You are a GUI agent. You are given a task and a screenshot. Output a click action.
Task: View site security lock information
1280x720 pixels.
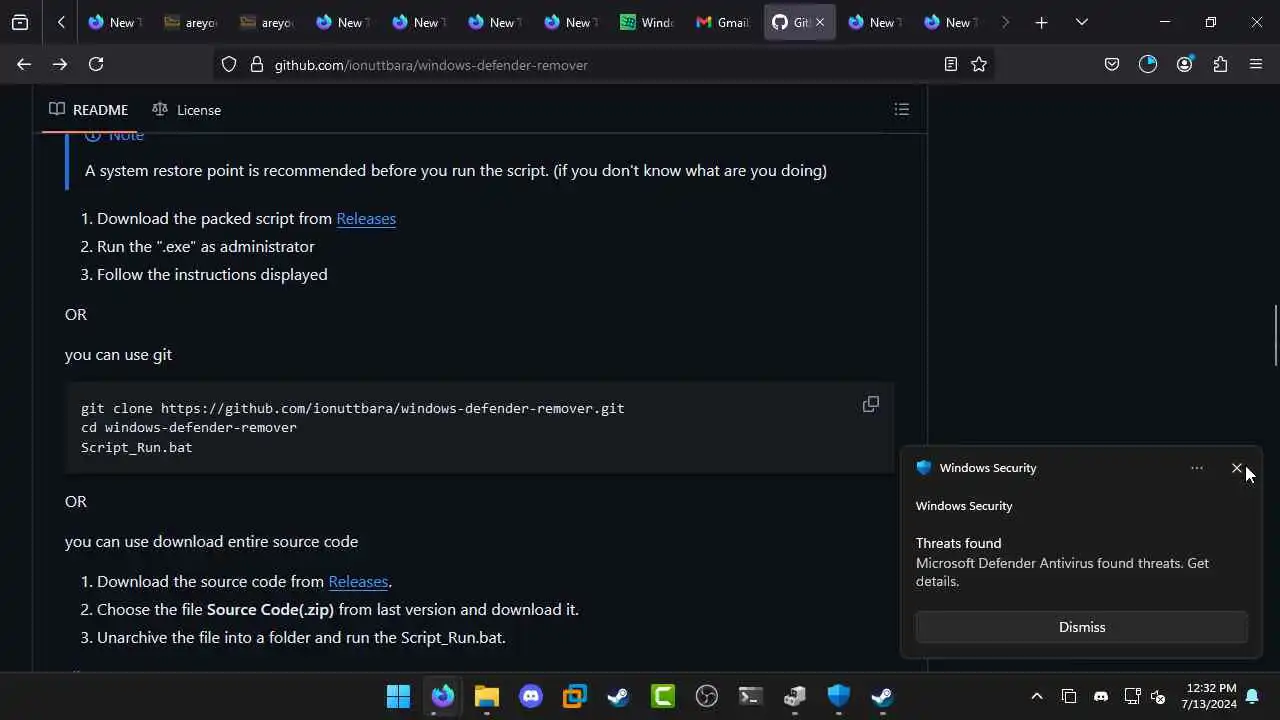[256, 64]
